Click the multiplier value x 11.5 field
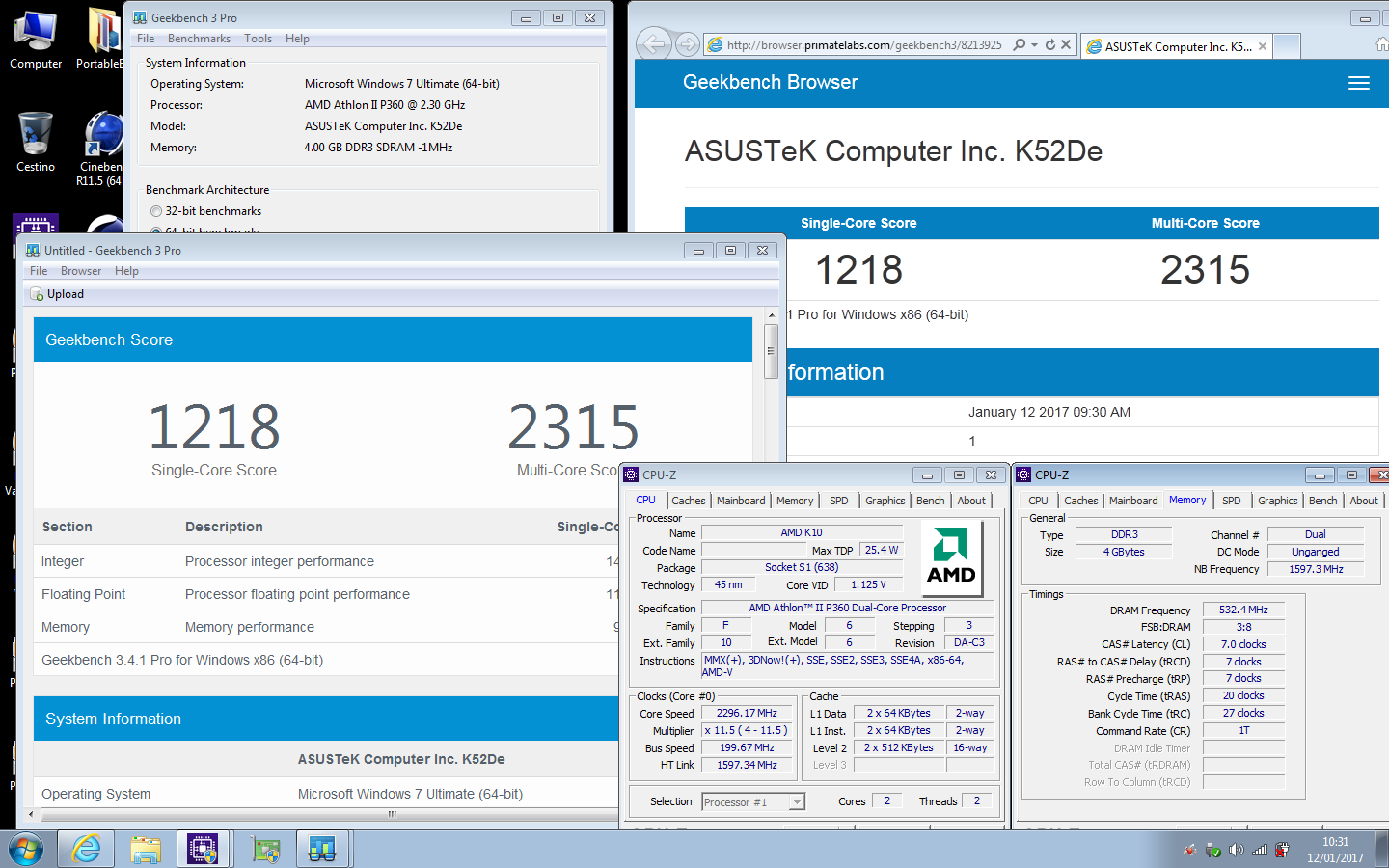 747,731
